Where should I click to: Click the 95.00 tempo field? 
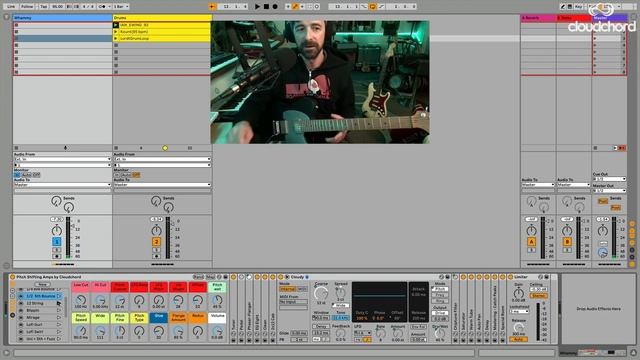point(58,7)
